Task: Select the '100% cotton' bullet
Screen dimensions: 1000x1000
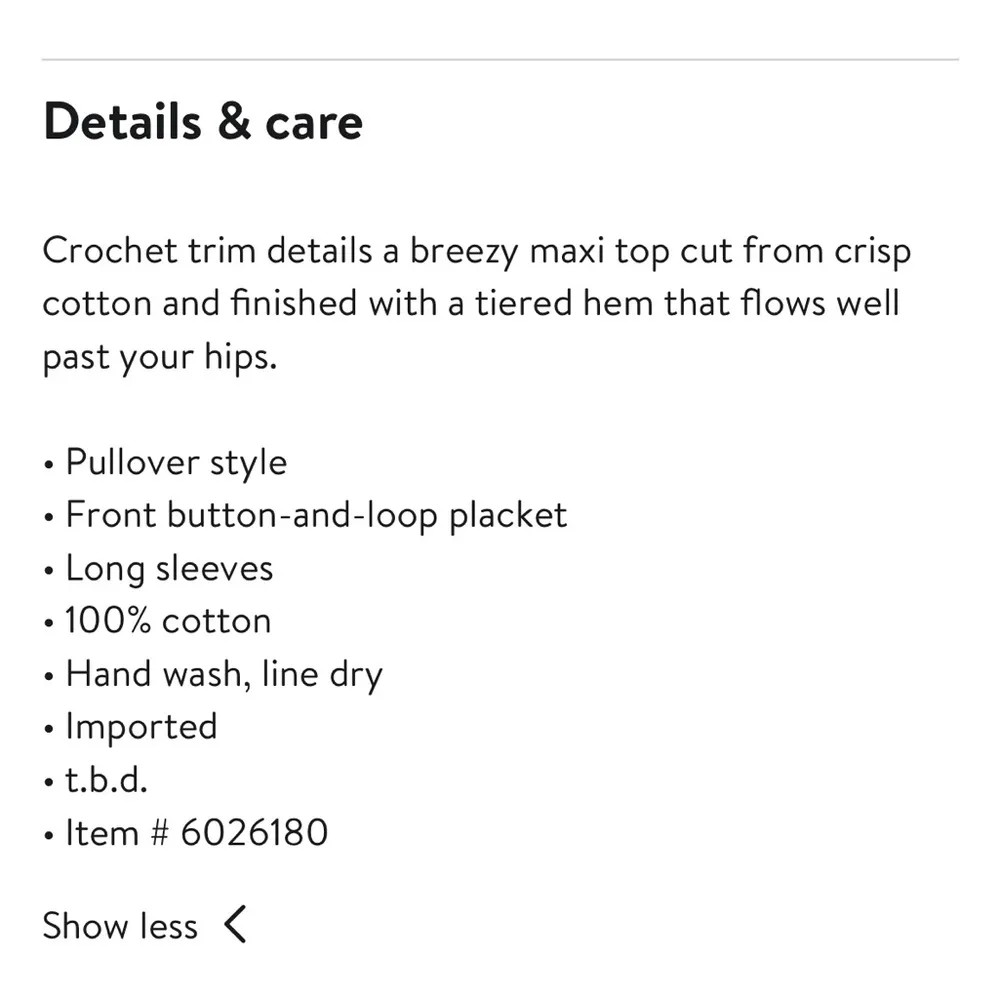Action: tap(168, 621)
